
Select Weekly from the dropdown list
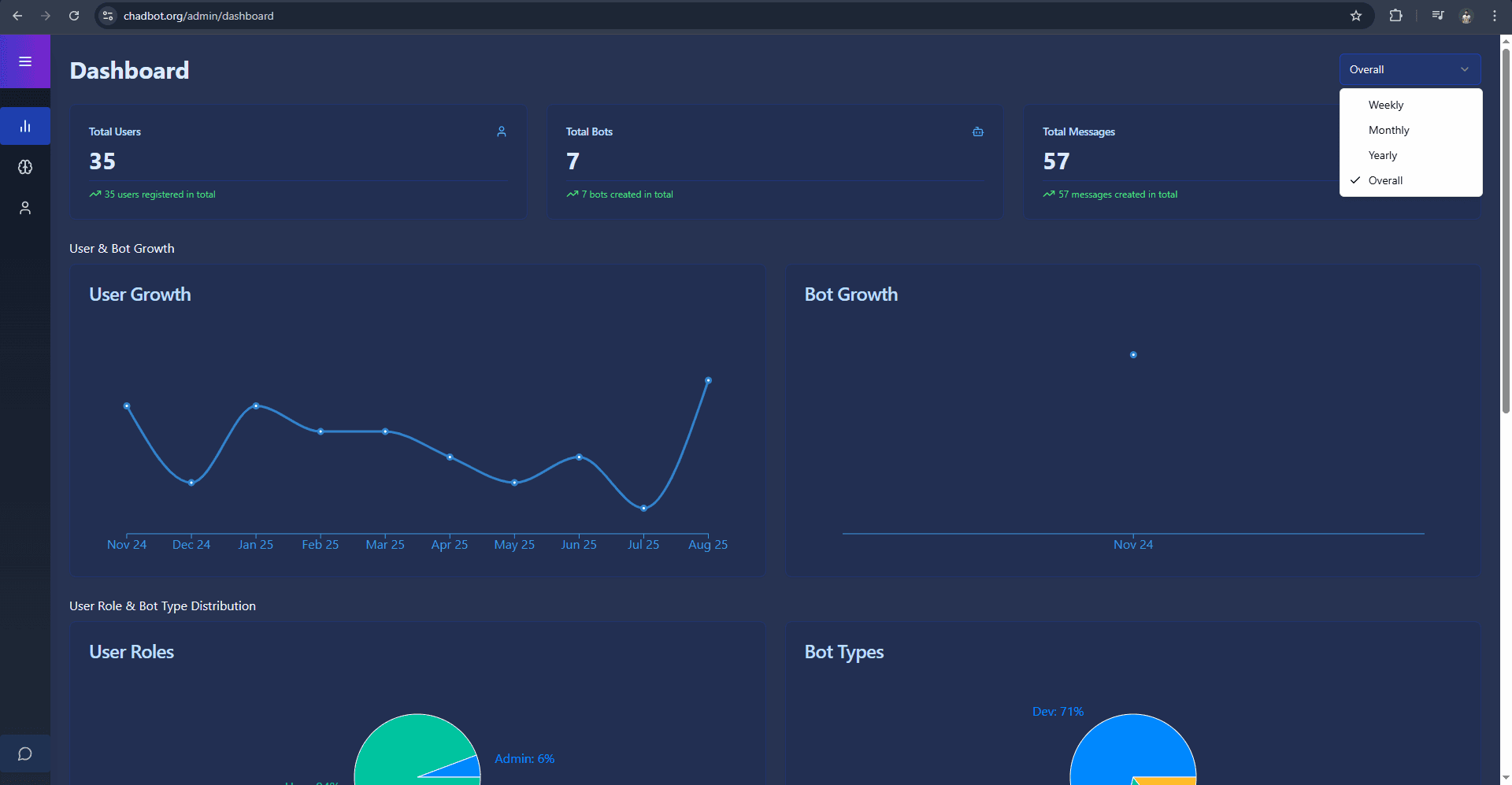point(1386,105)
